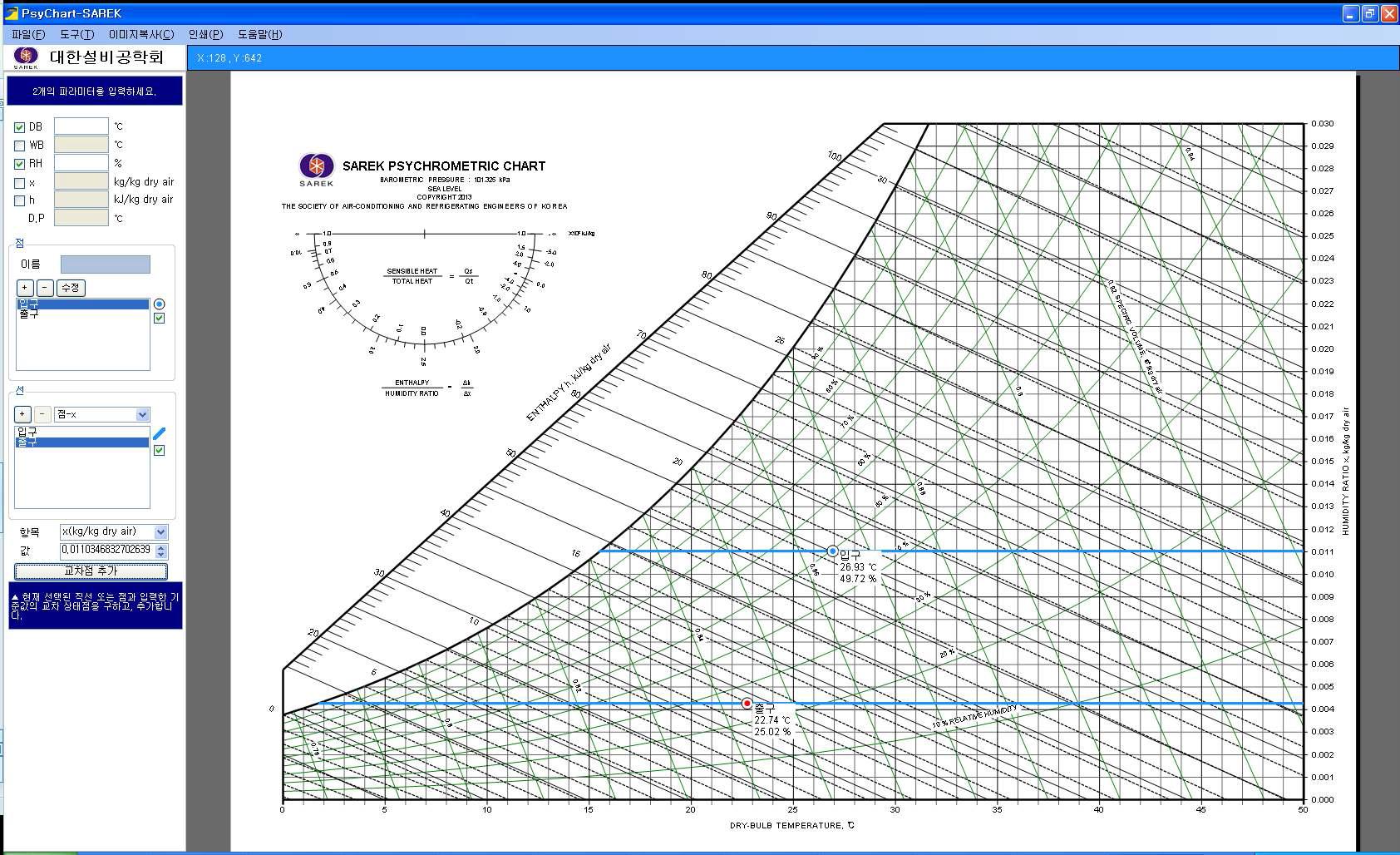Open the 도움말(H) menu

coord(259,34)
